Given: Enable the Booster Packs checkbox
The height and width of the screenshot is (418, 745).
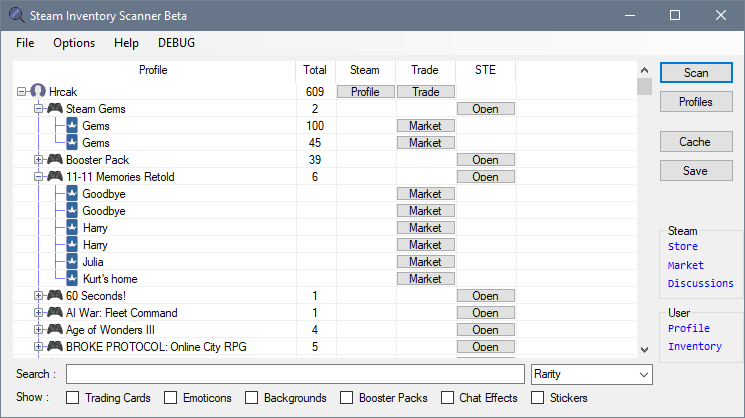Looking at the screenshot, I should (x=346, y=398).
